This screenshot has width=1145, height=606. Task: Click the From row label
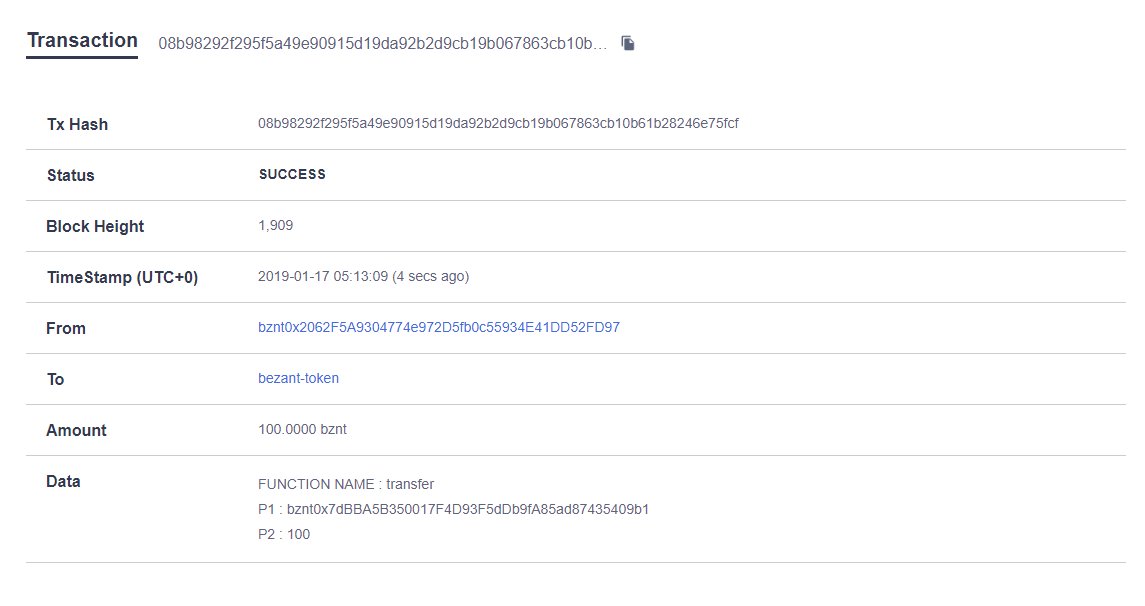66,328
